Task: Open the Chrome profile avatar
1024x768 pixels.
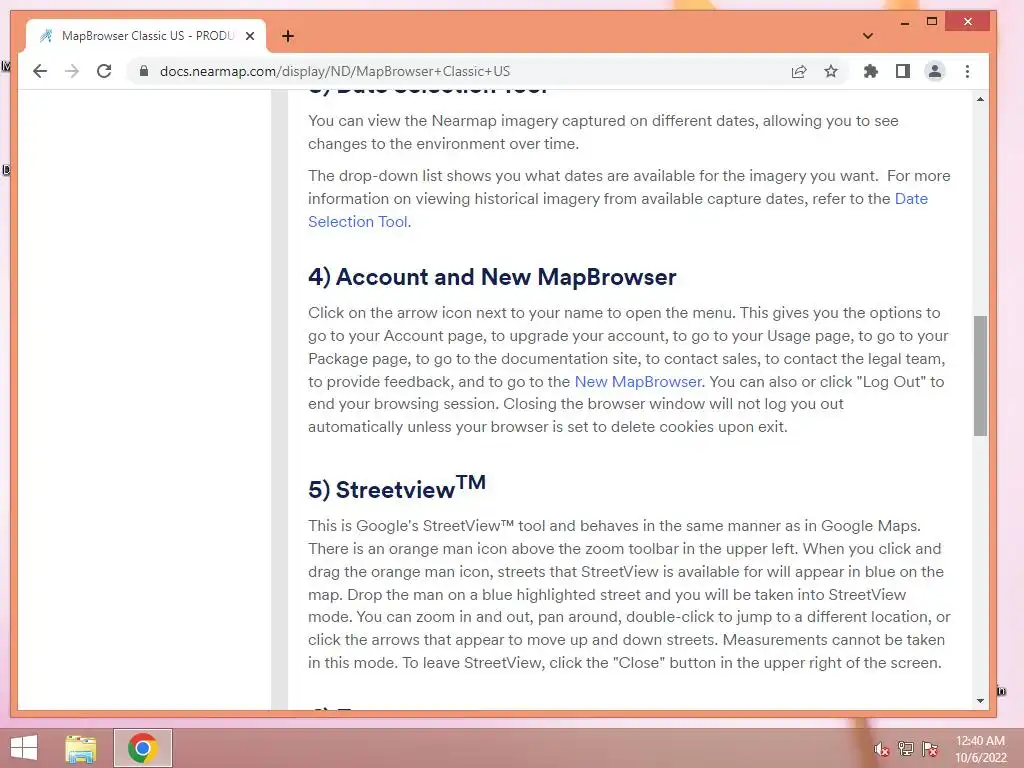Action: pos(935,71)
